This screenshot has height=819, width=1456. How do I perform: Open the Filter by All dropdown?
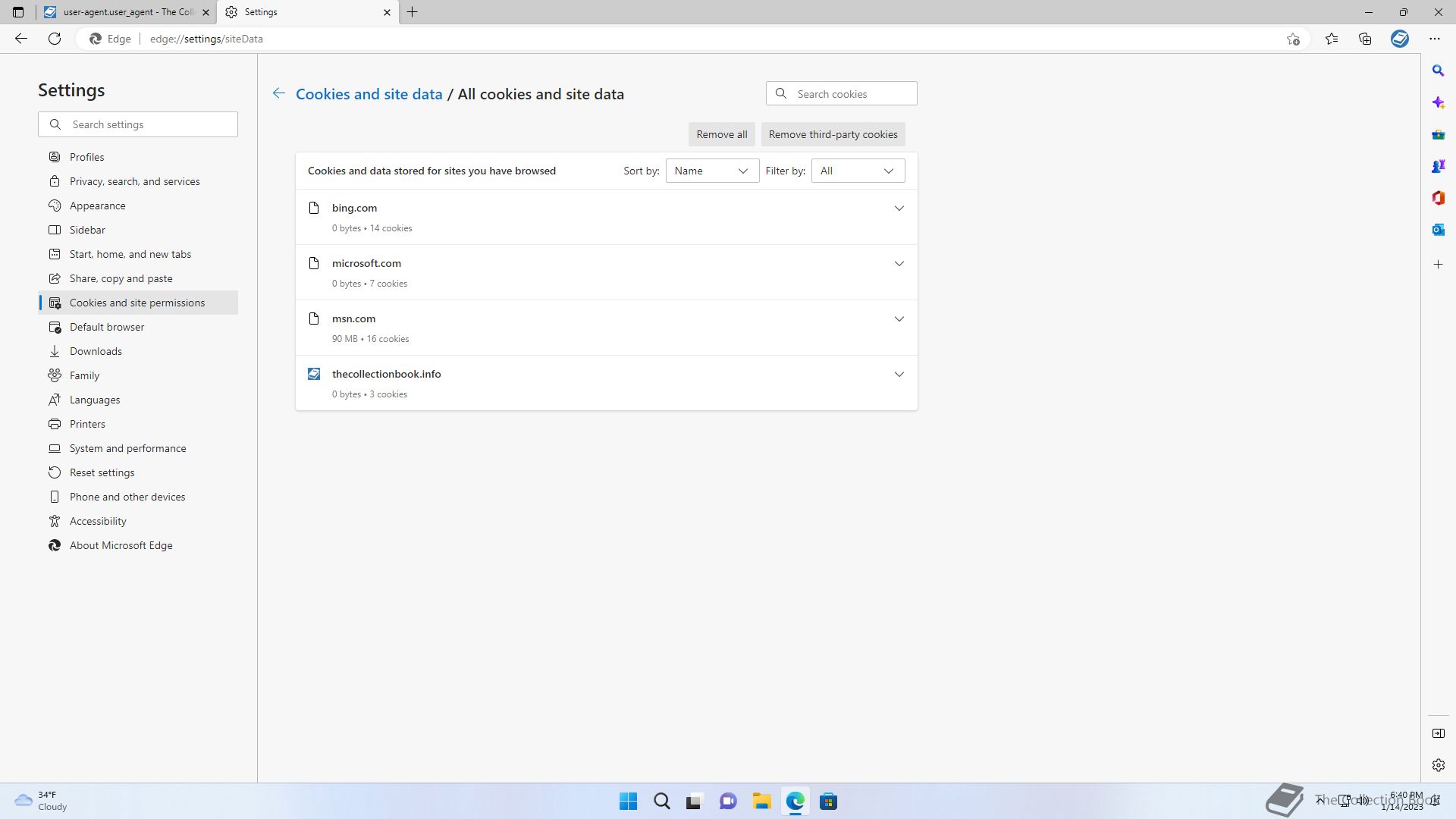[858, 171]
